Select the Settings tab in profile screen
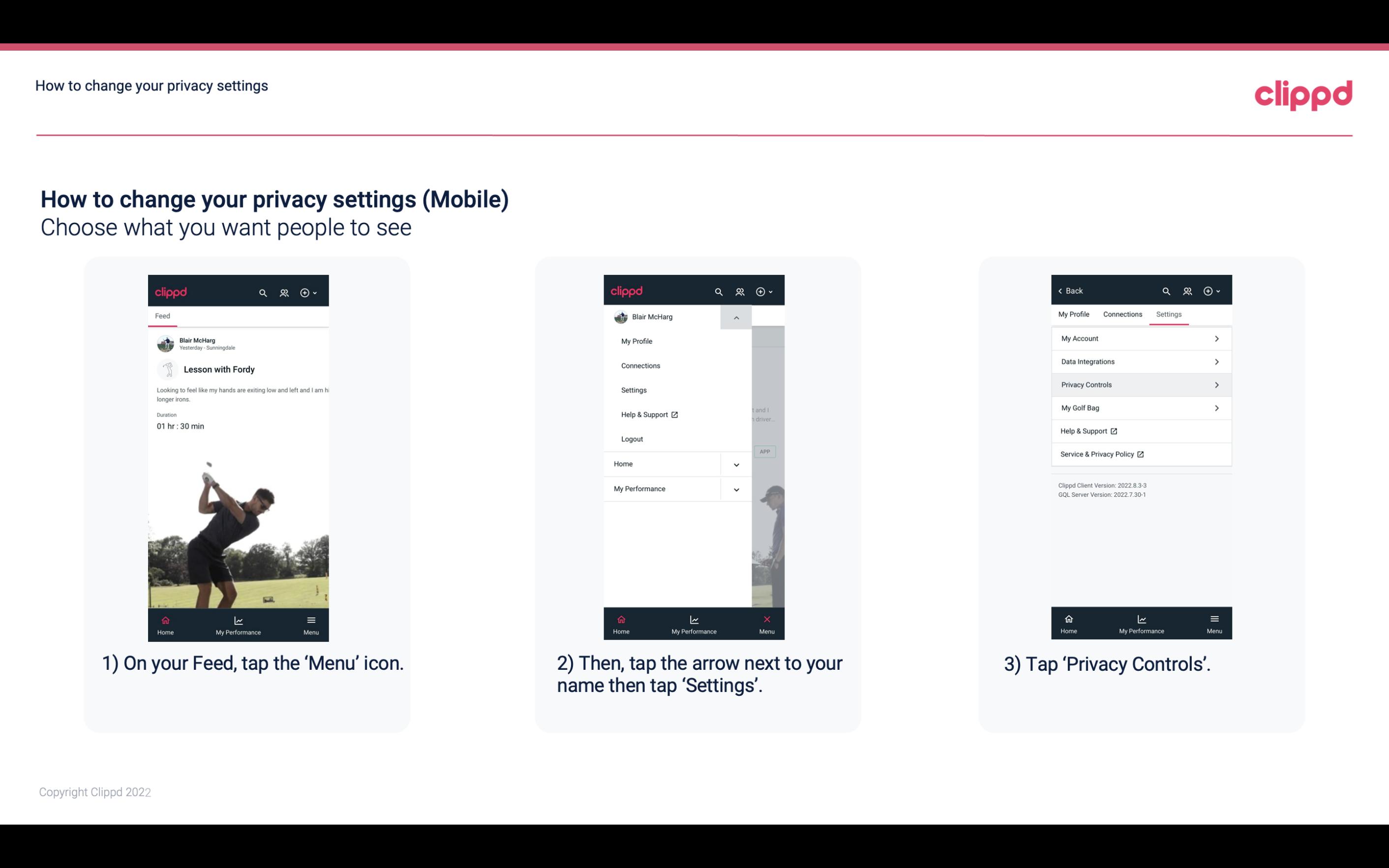This screenshot has height=868, width=1389. pyautogui.click(x=1168, y=314)
